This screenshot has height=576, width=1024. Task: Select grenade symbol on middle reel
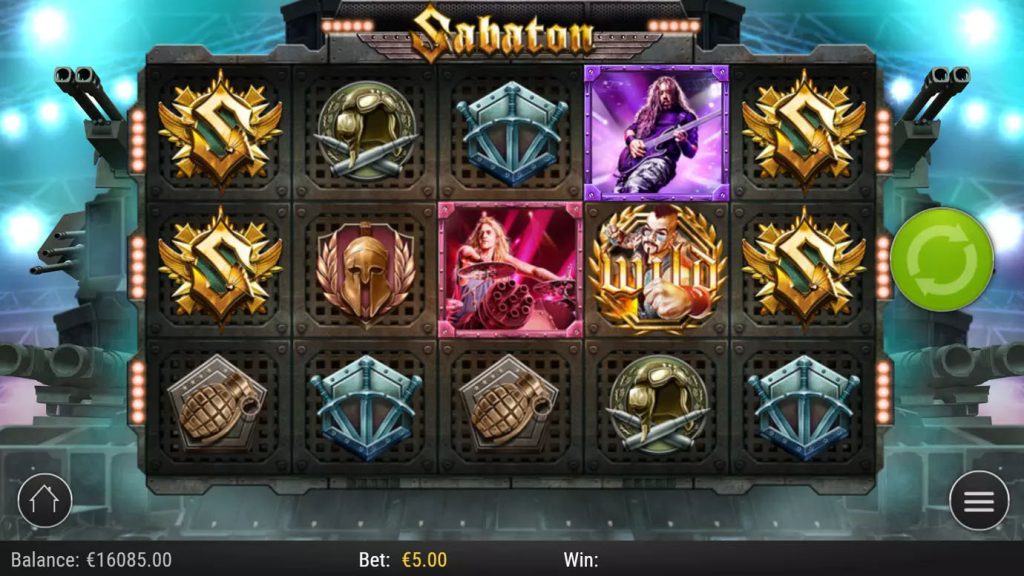[509, 405]
